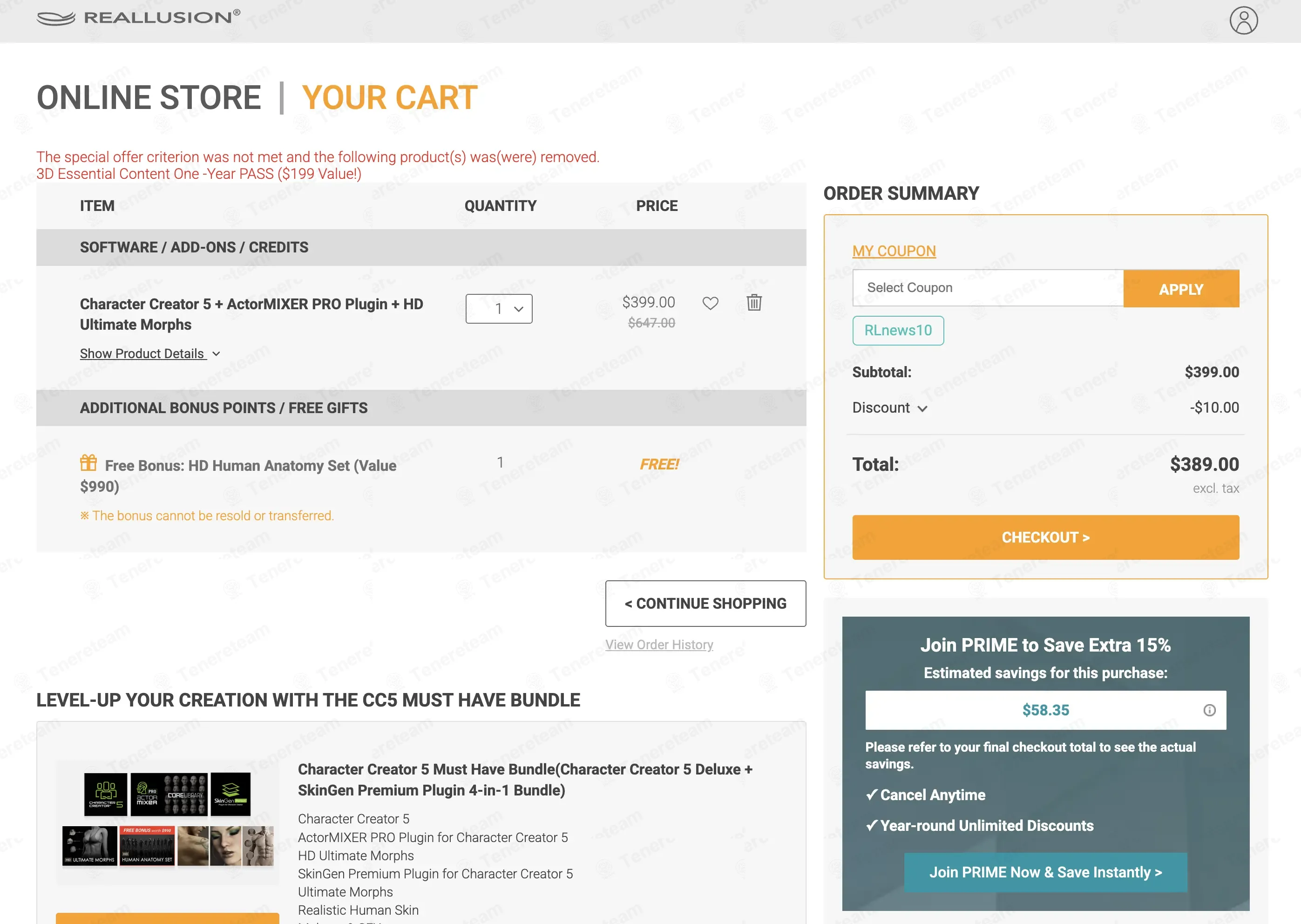Open the user account profile icon
This screenshot has width=1301, height=924.
point(1243,20)
